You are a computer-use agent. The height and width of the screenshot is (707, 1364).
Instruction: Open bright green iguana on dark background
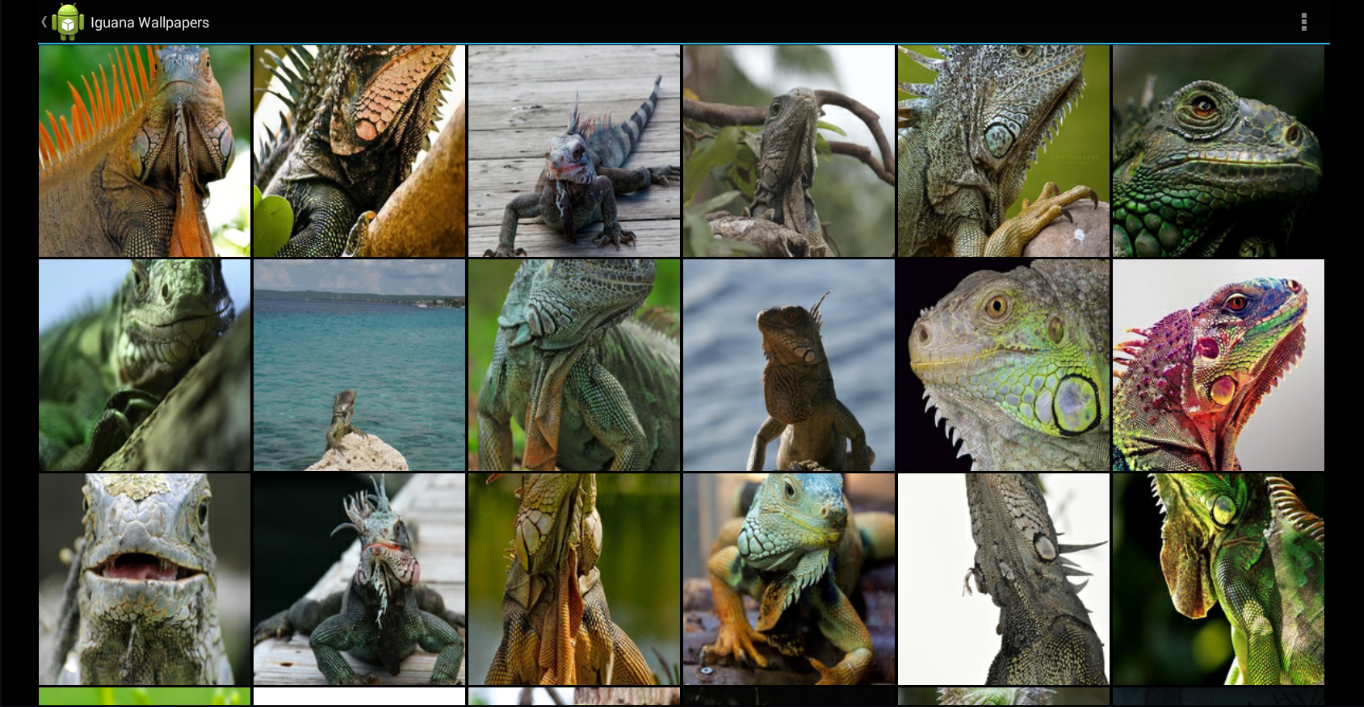coord(1219,579)
